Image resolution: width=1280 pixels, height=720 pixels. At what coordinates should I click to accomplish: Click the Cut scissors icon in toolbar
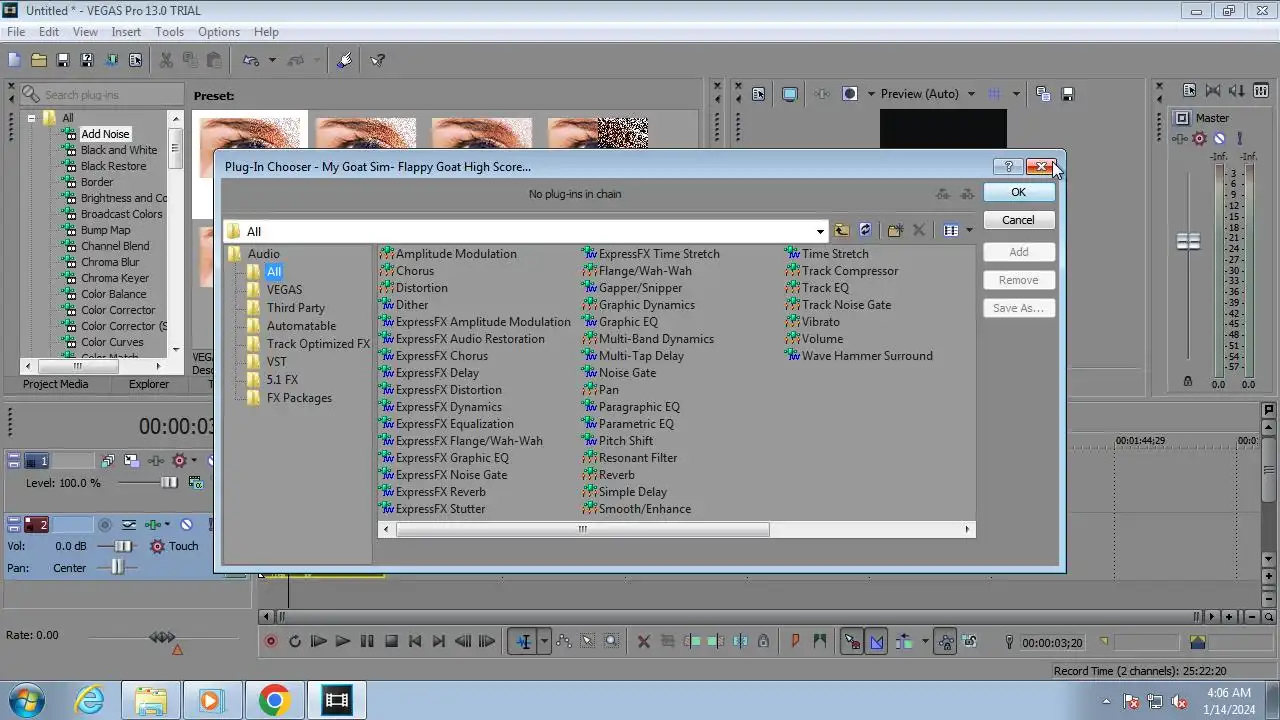pyautogui.click(x=166, y=60)
